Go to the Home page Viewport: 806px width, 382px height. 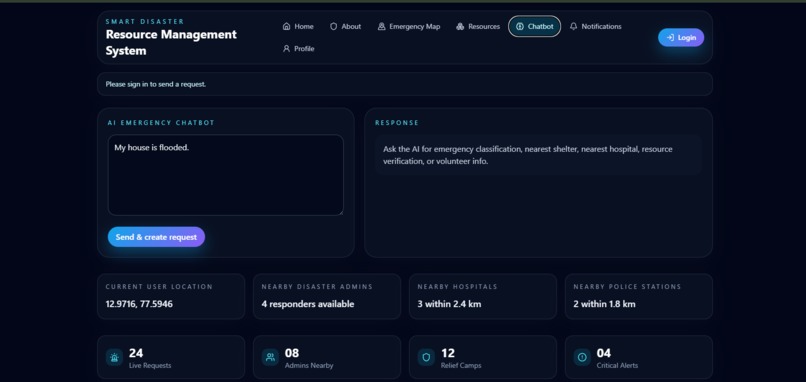click(x=298, y=26)
